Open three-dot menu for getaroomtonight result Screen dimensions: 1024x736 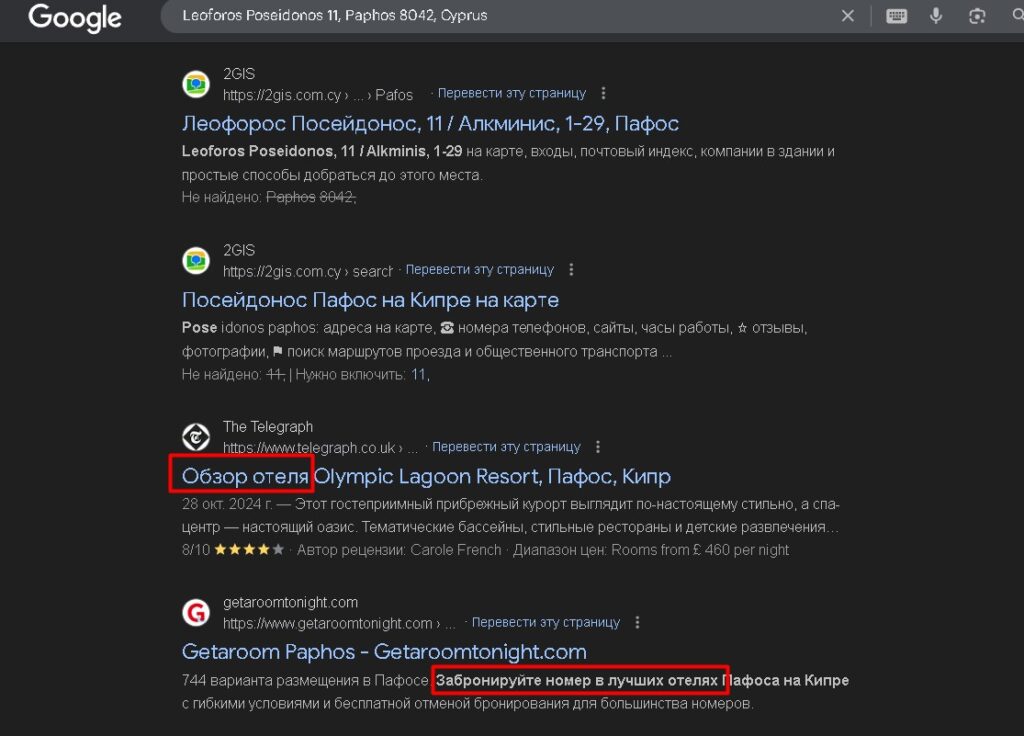pyautogui.click(x=637, y=622)
